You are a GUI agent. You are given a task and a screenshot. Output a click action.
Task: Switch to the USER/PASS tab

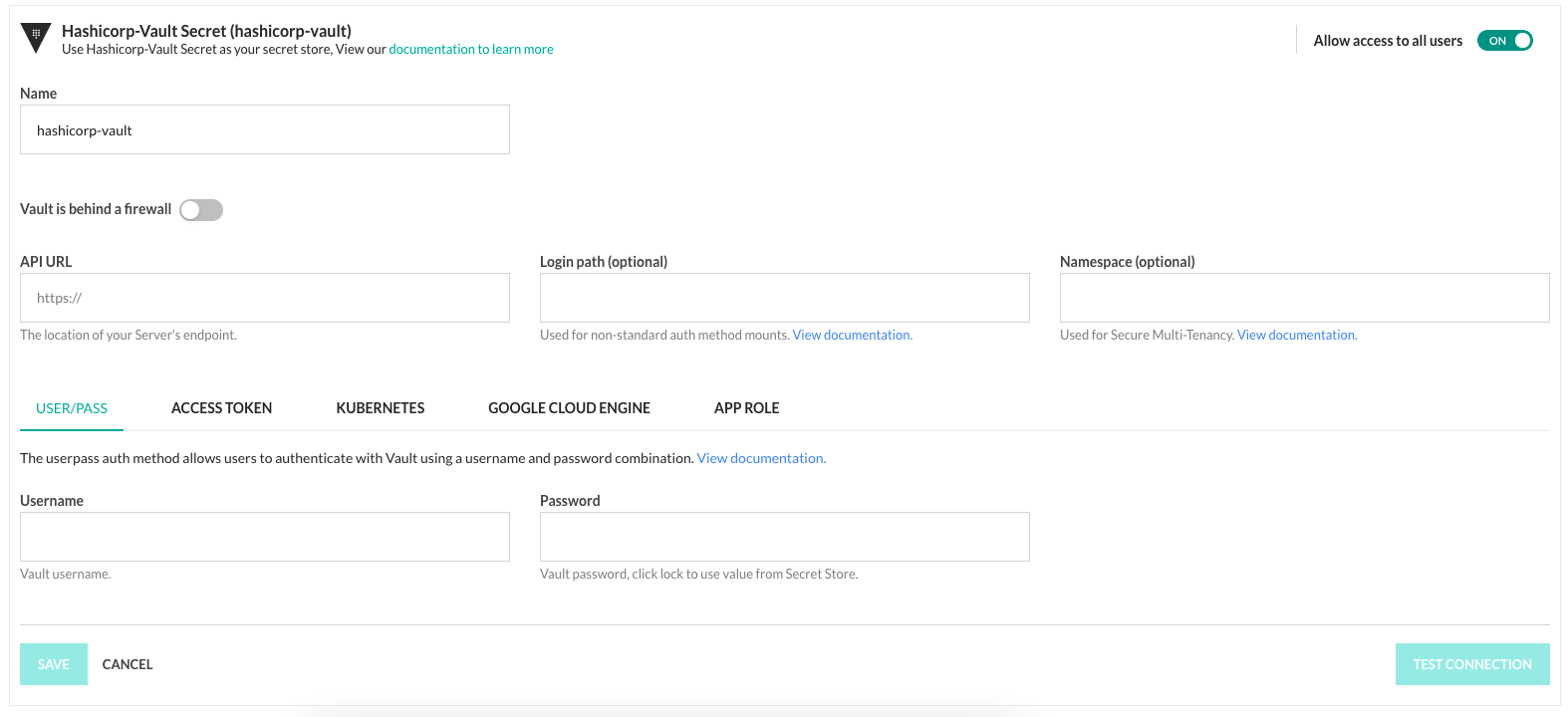(72, 408)
